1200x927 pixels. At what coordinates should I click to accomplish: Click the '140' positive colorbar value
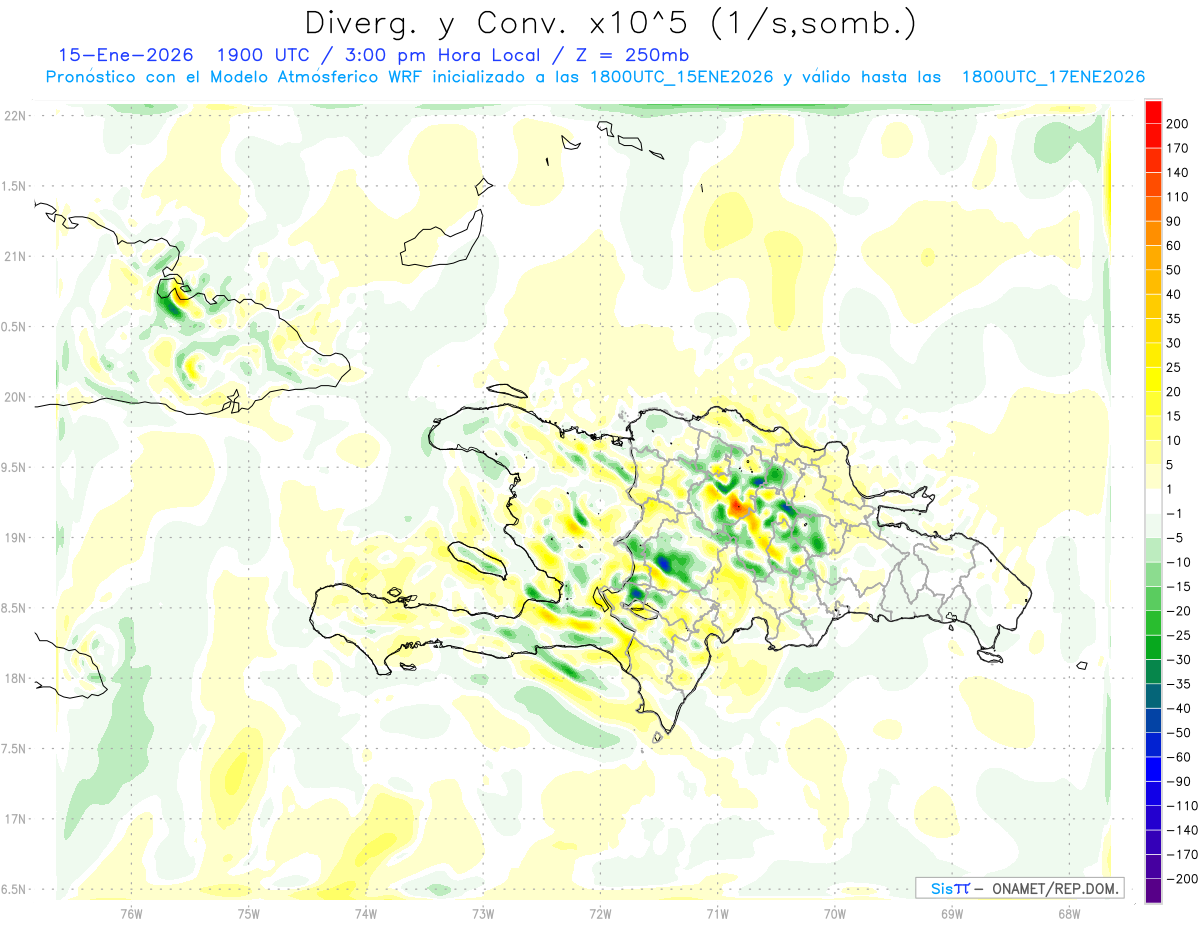[1179, 172]
